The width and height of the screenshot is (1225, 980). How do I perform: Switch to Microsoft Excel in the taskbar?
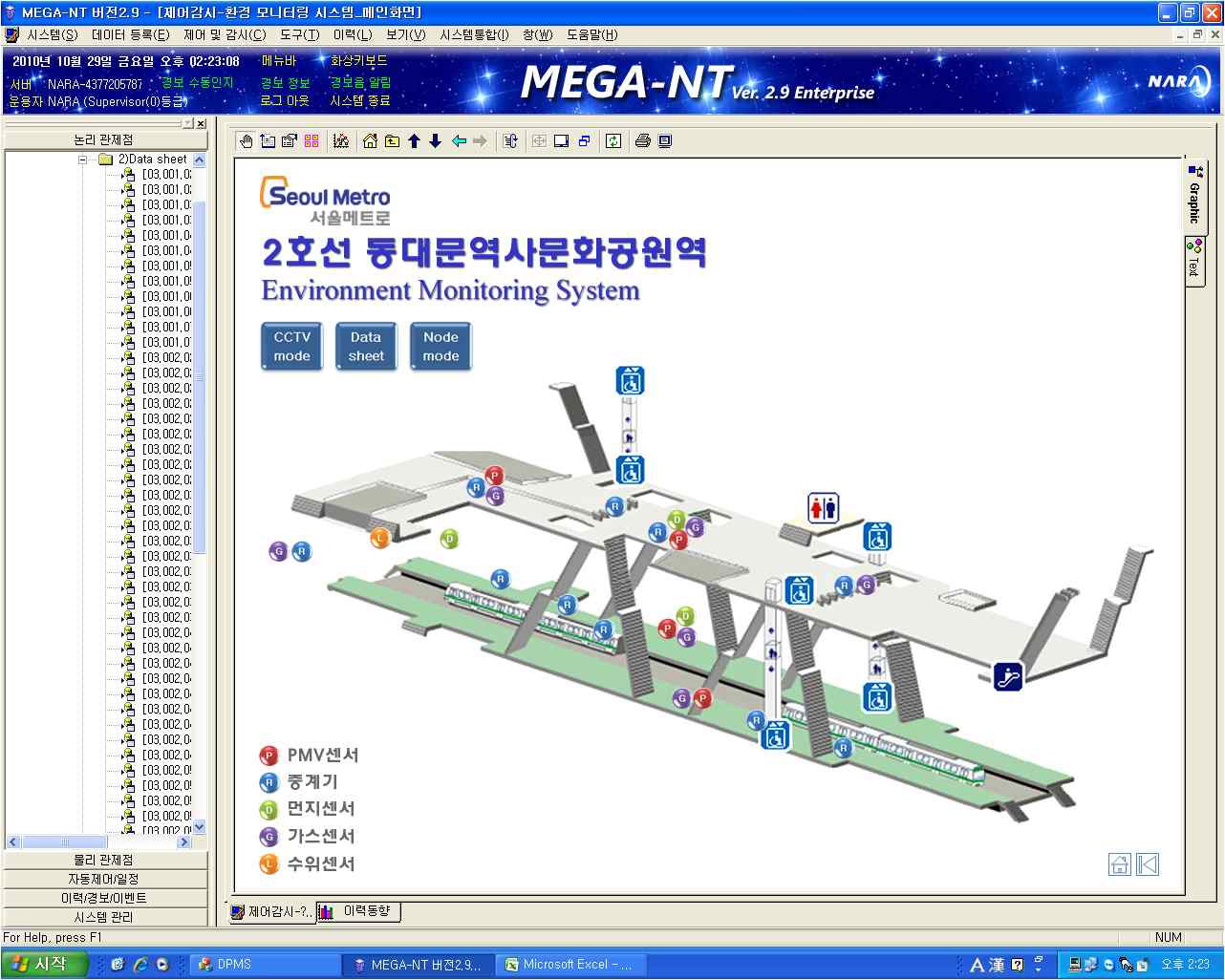[571, 965]
